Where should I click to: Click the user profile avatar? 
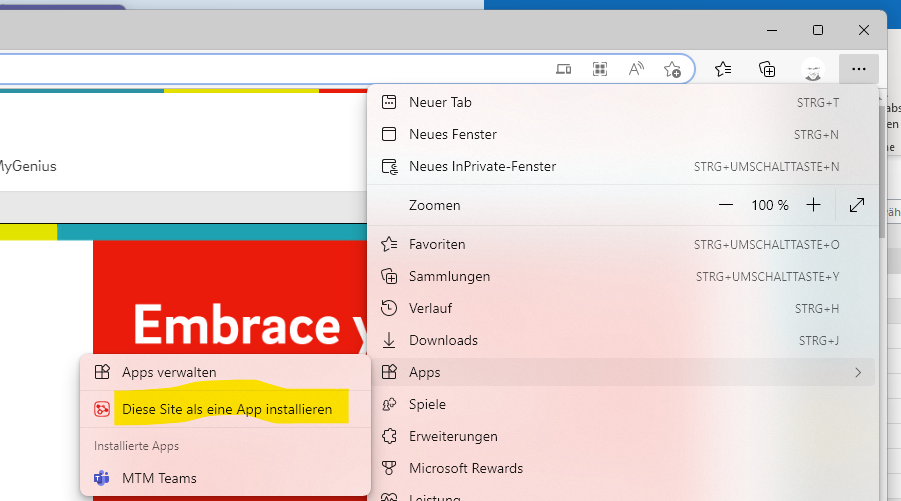tap(812, 69)
